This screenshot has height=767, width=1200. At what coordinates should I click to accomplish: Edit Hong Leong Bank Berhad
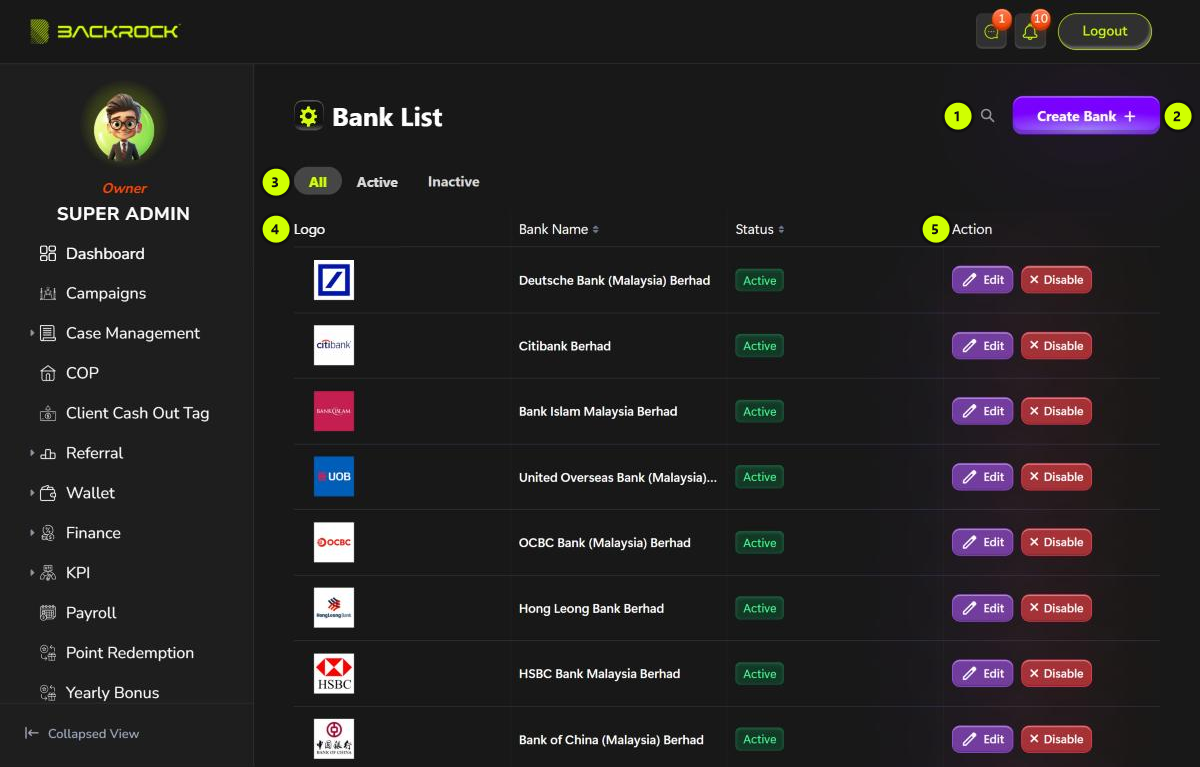(982, 608)
